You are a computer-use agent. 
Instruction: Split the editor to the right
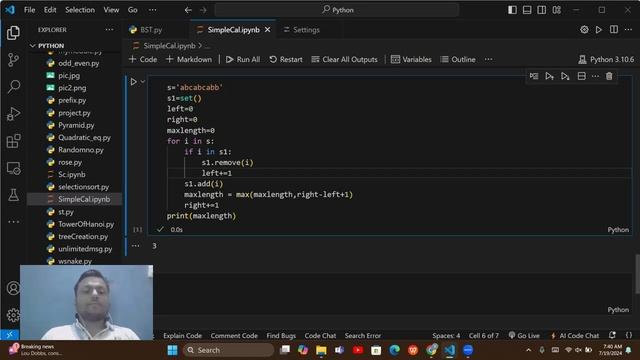(x=613, y=30)
